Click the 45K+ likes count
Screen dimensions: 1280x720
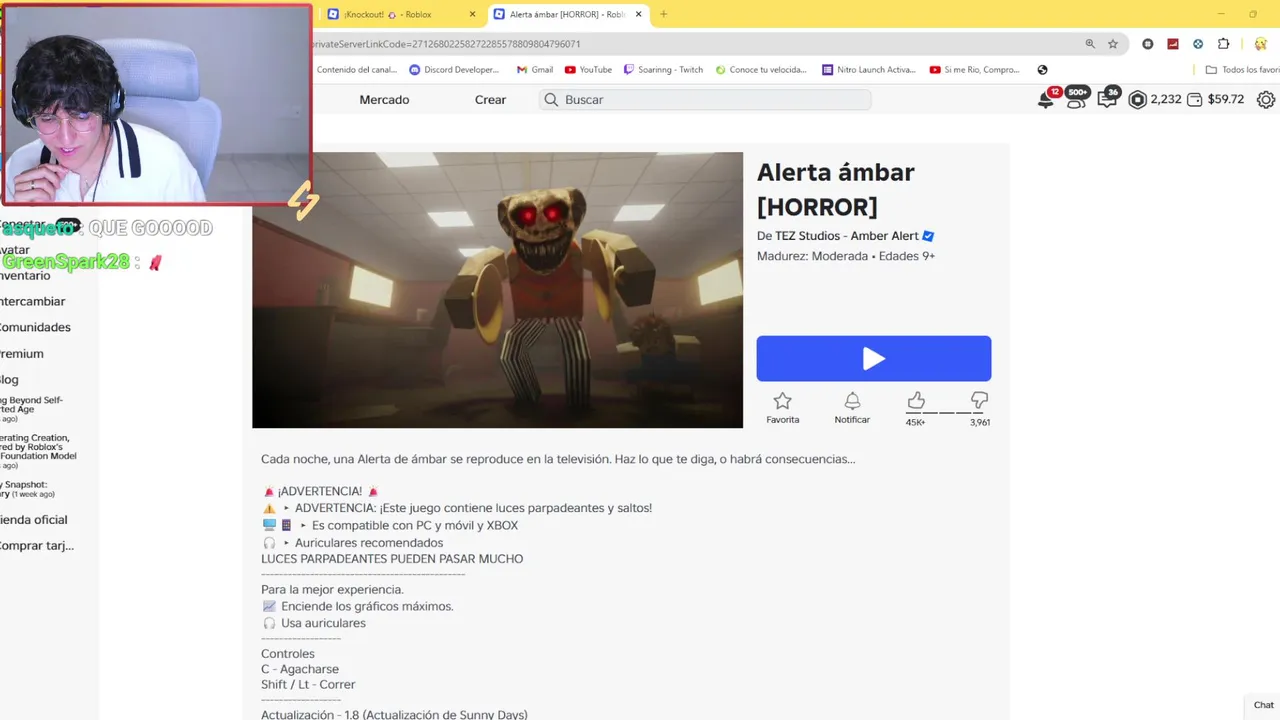915,422
